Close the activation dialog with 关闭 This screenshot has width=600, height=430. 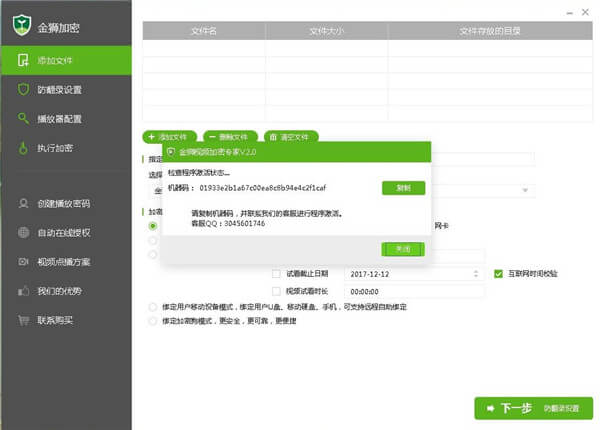[403, 249]
